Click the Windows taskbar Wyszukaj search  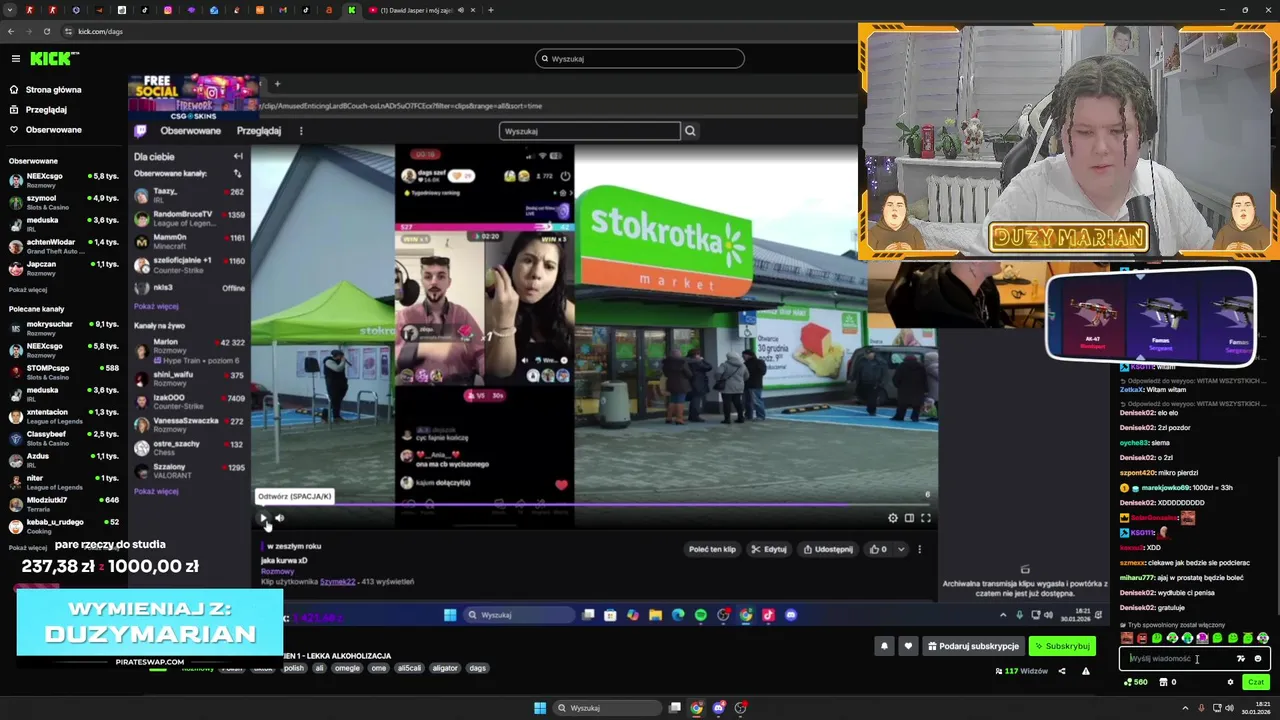pyautogui.click(x=606, y=708)
